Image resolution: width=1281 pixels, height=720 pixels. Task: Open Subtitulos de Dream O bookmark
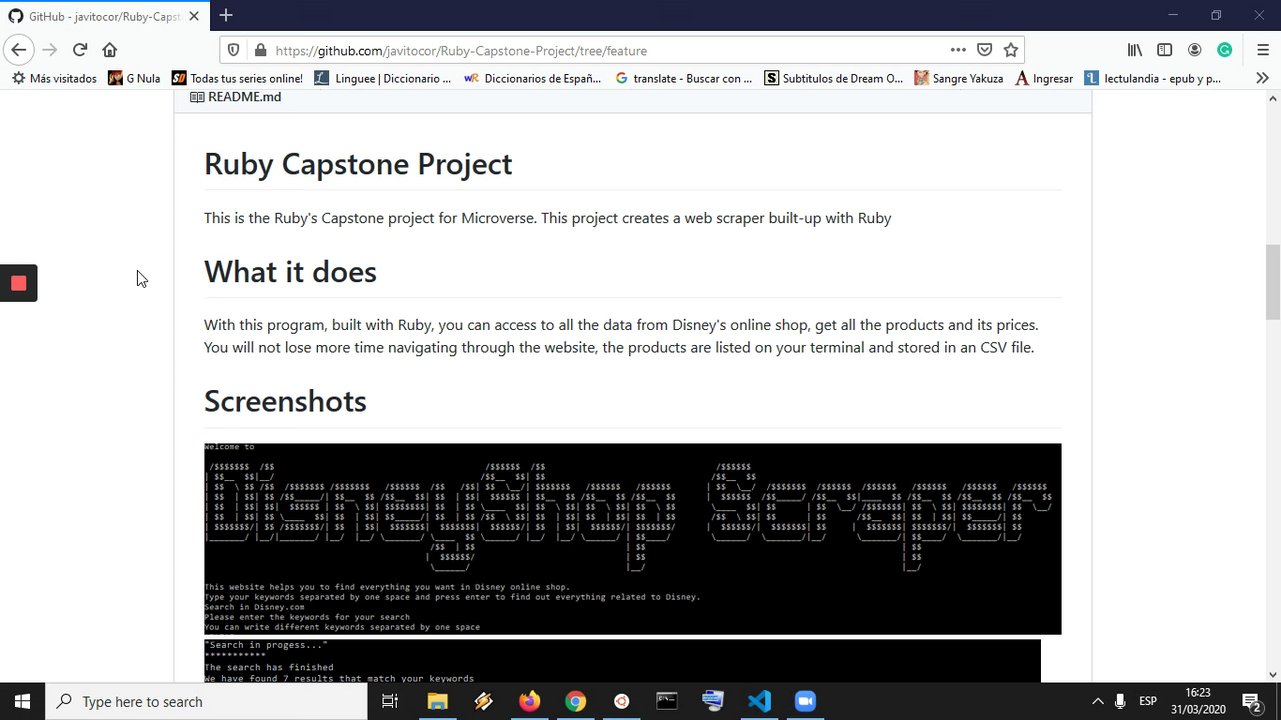[x=834, y=78]
